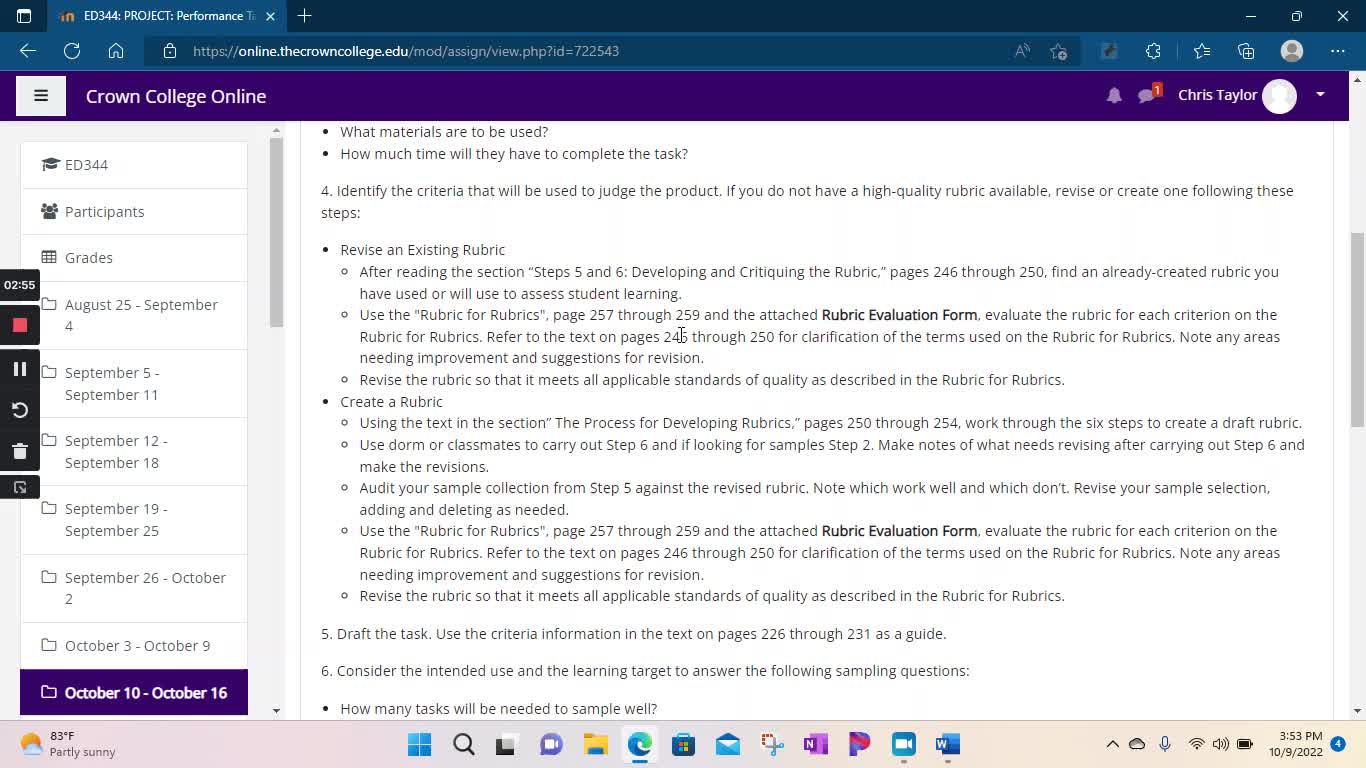Open the October 3 - October 9 section

point(134,645)
